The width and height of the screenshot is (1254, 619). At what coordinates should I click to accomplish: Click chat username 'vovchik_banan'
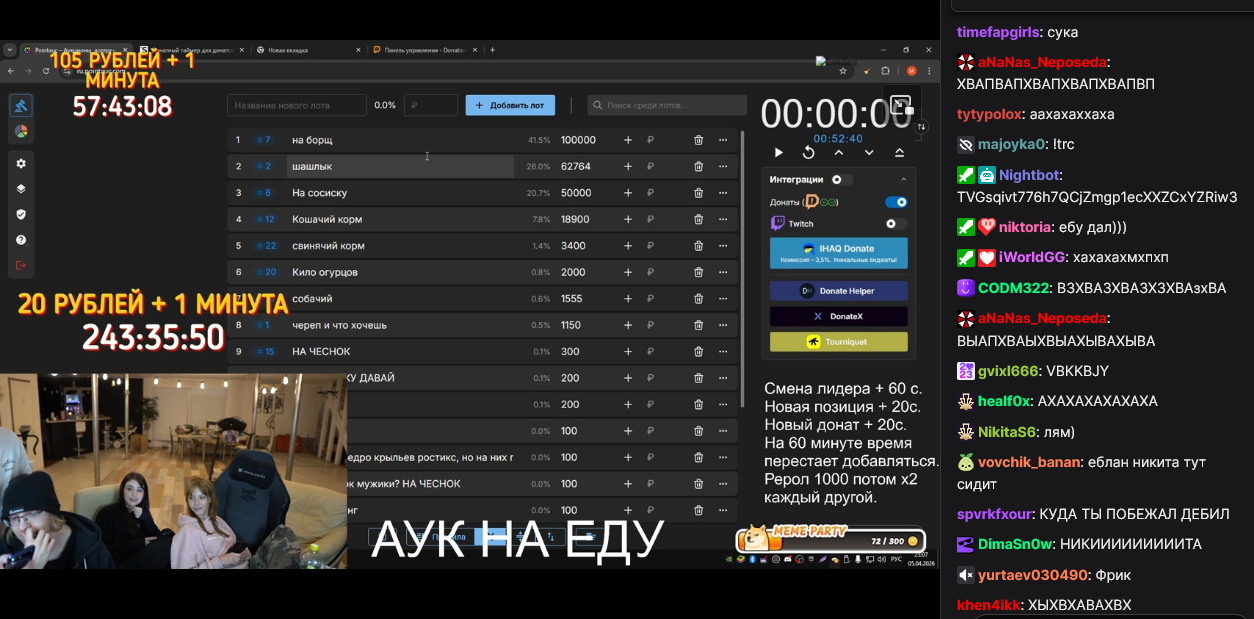coord(1029,462)
